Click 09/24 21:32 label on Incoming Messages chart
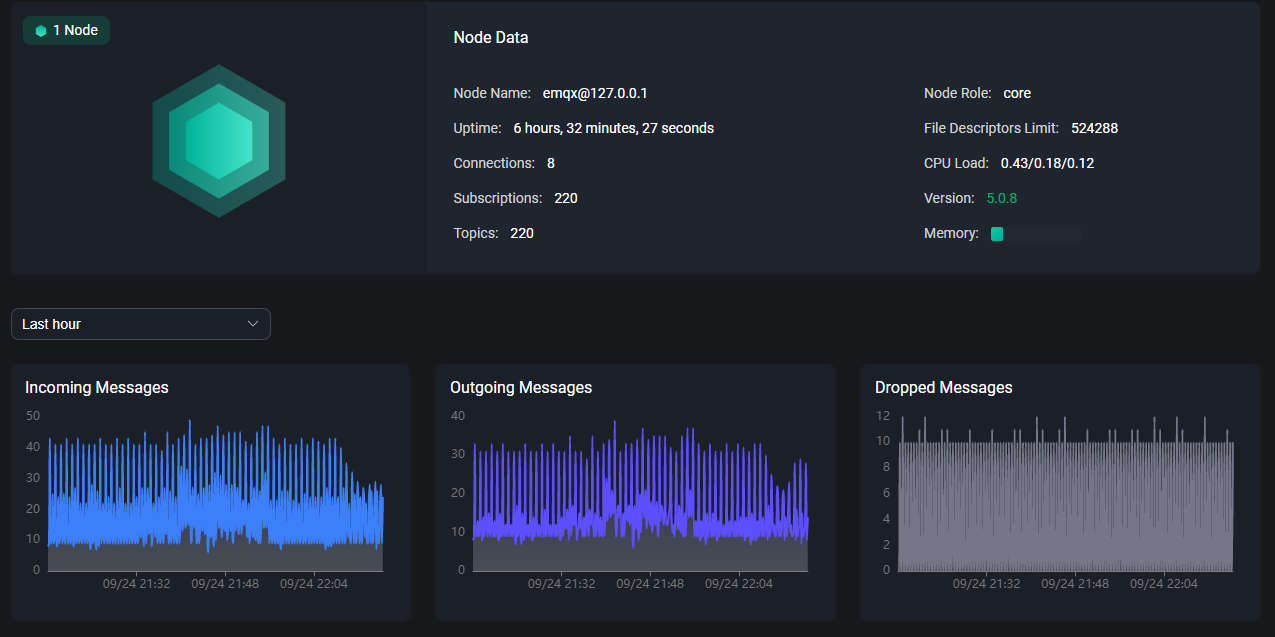The height and width of the screenshot is (637, 1275). coord(137,584)
